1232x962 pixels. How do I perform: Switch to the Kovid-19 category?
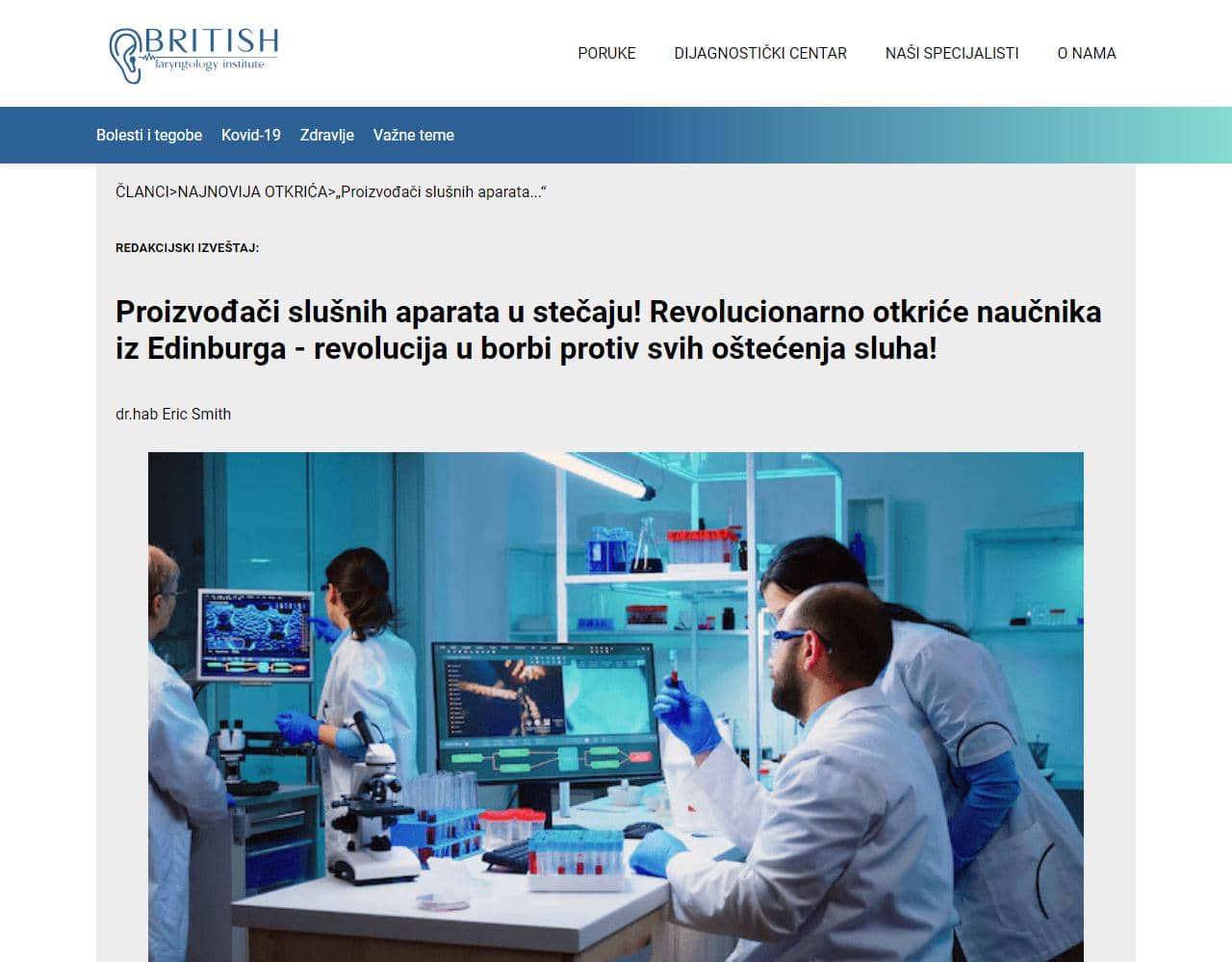[250, 136]
